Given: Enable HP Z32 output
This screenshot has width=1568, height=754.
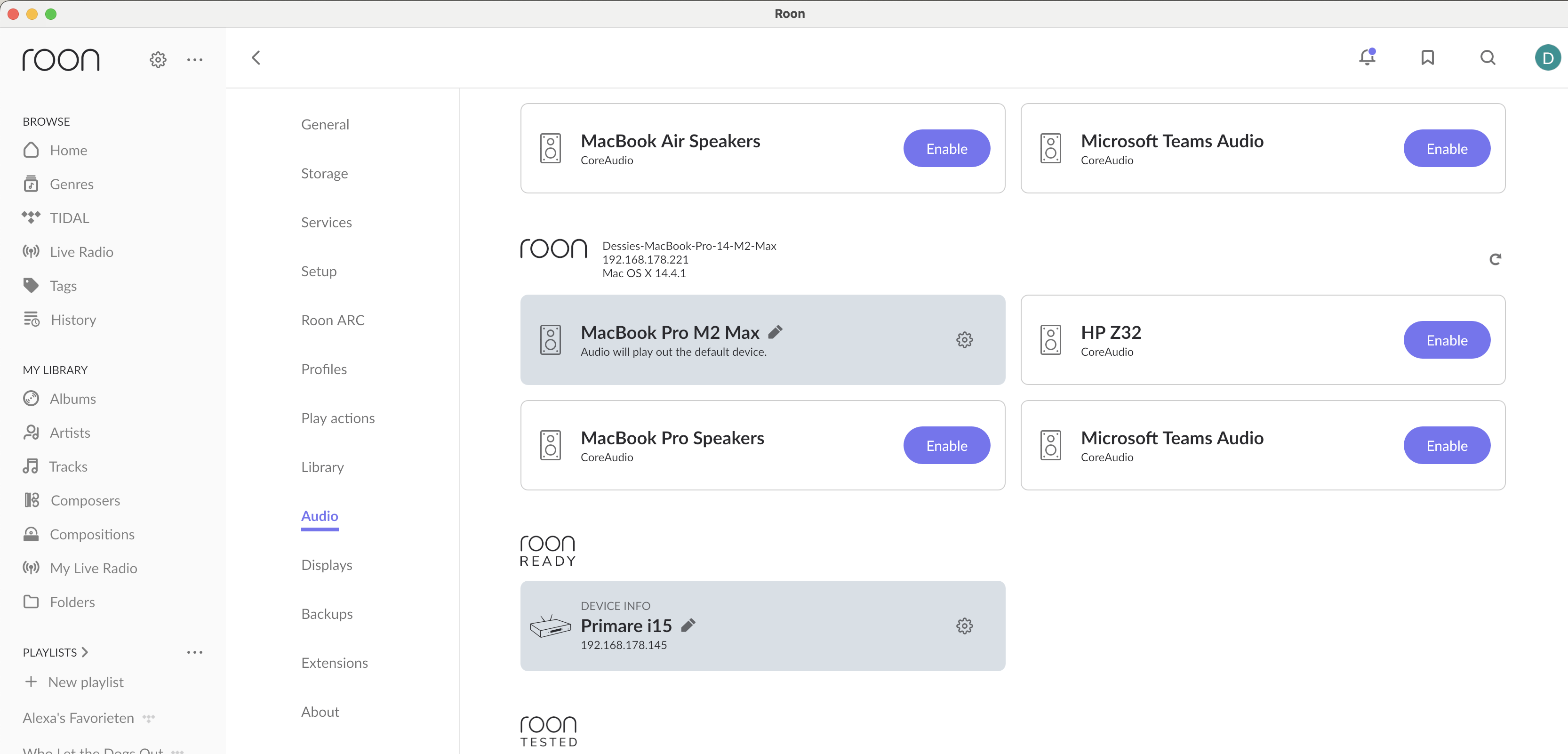Looking at the screenshot, I should click(1447, 340).
